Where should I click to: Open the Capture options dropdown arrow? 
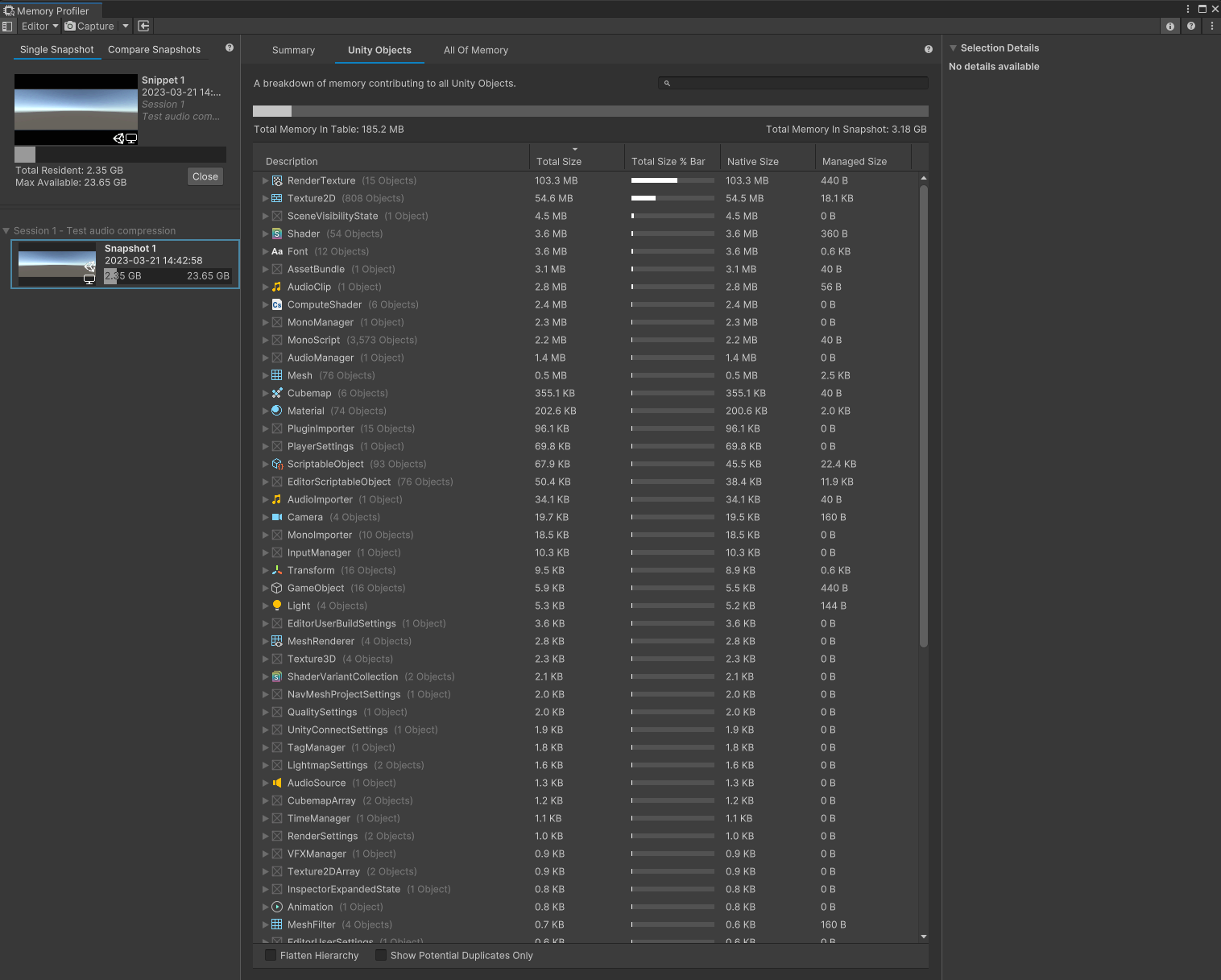click(126, 27)
